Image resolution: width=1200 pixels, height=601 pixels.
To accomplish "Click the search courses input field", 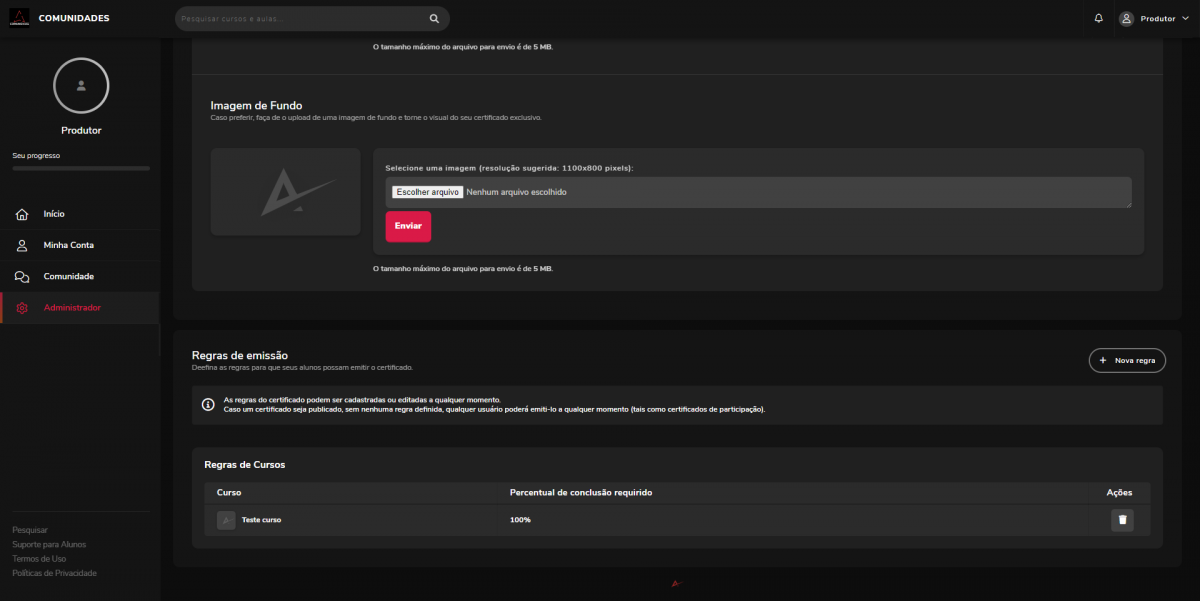I will pyautogui.click(x=300, y=18).
